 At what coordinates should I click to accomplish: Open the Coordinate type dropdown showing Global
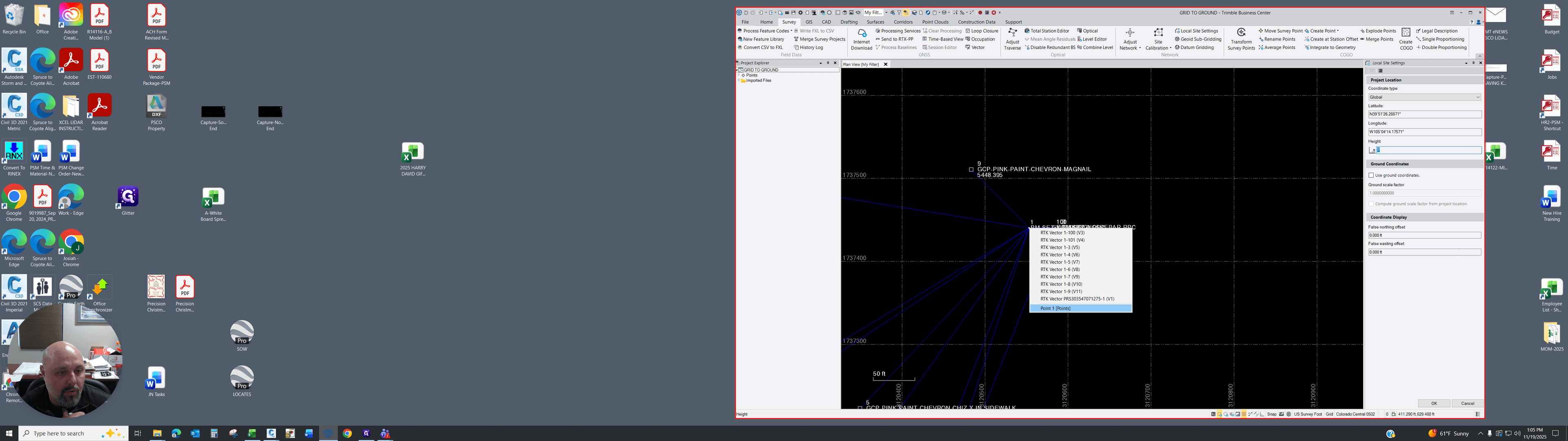click(1424, 98)
